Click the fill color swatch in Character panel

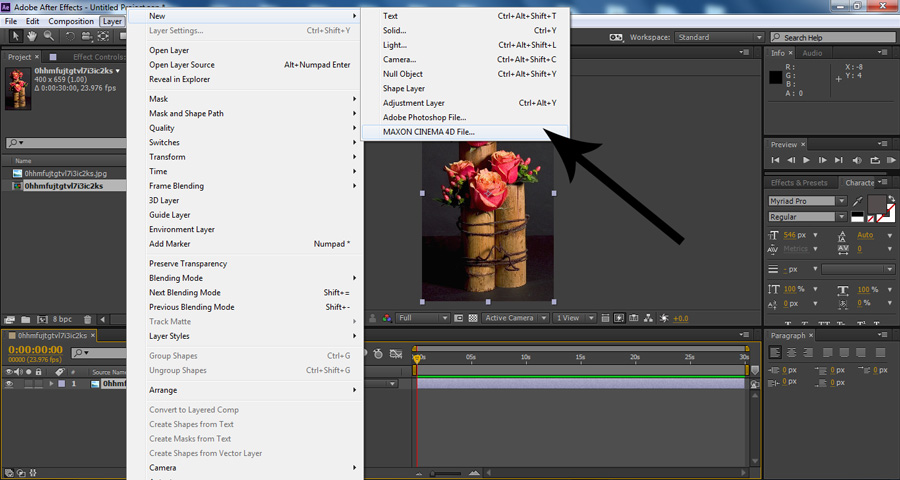[876, 204]
